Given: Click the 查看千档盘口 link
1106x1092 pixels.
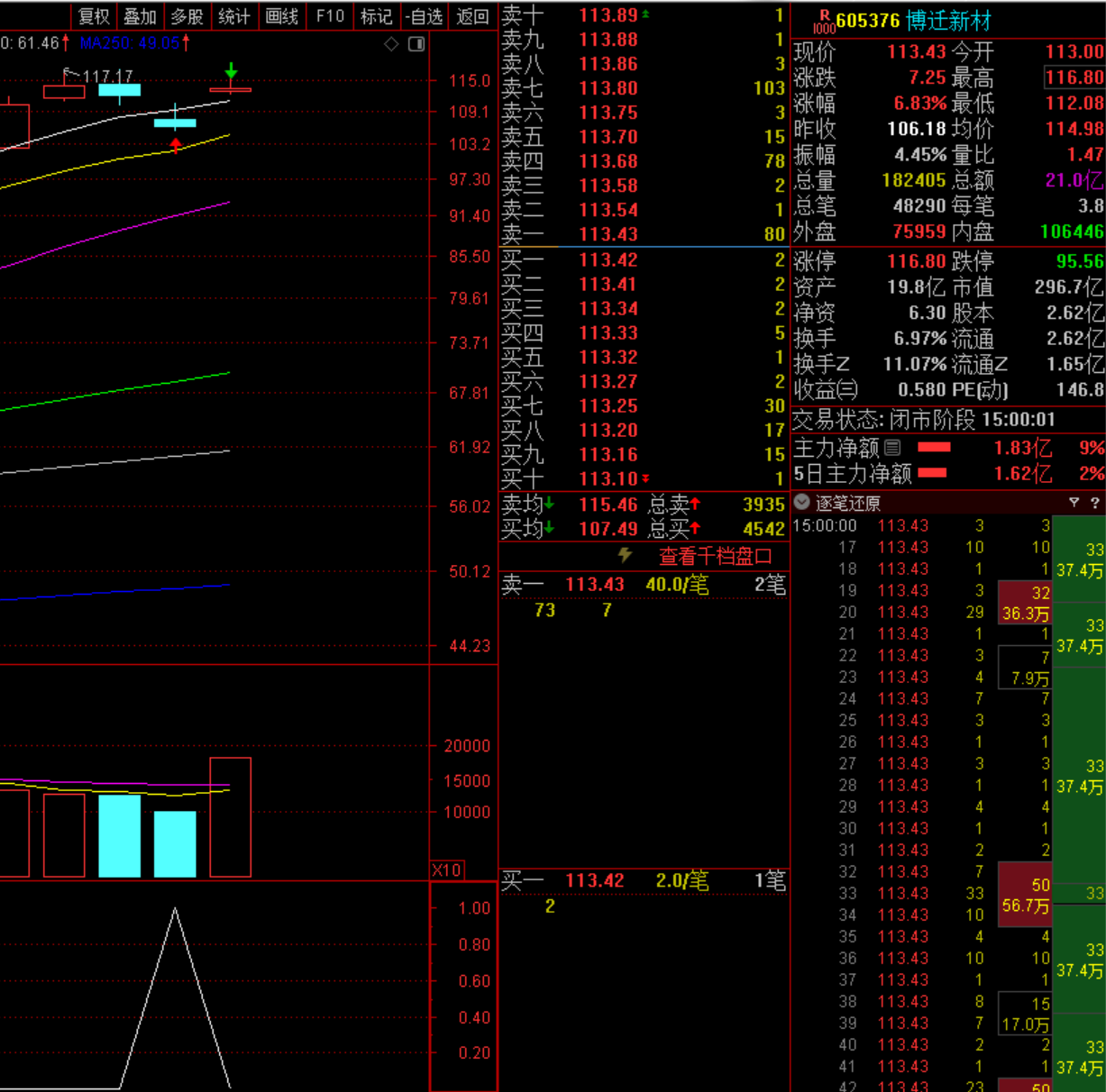Looking at the screenshot, I should pyautogui.click(x=715, y=556).
